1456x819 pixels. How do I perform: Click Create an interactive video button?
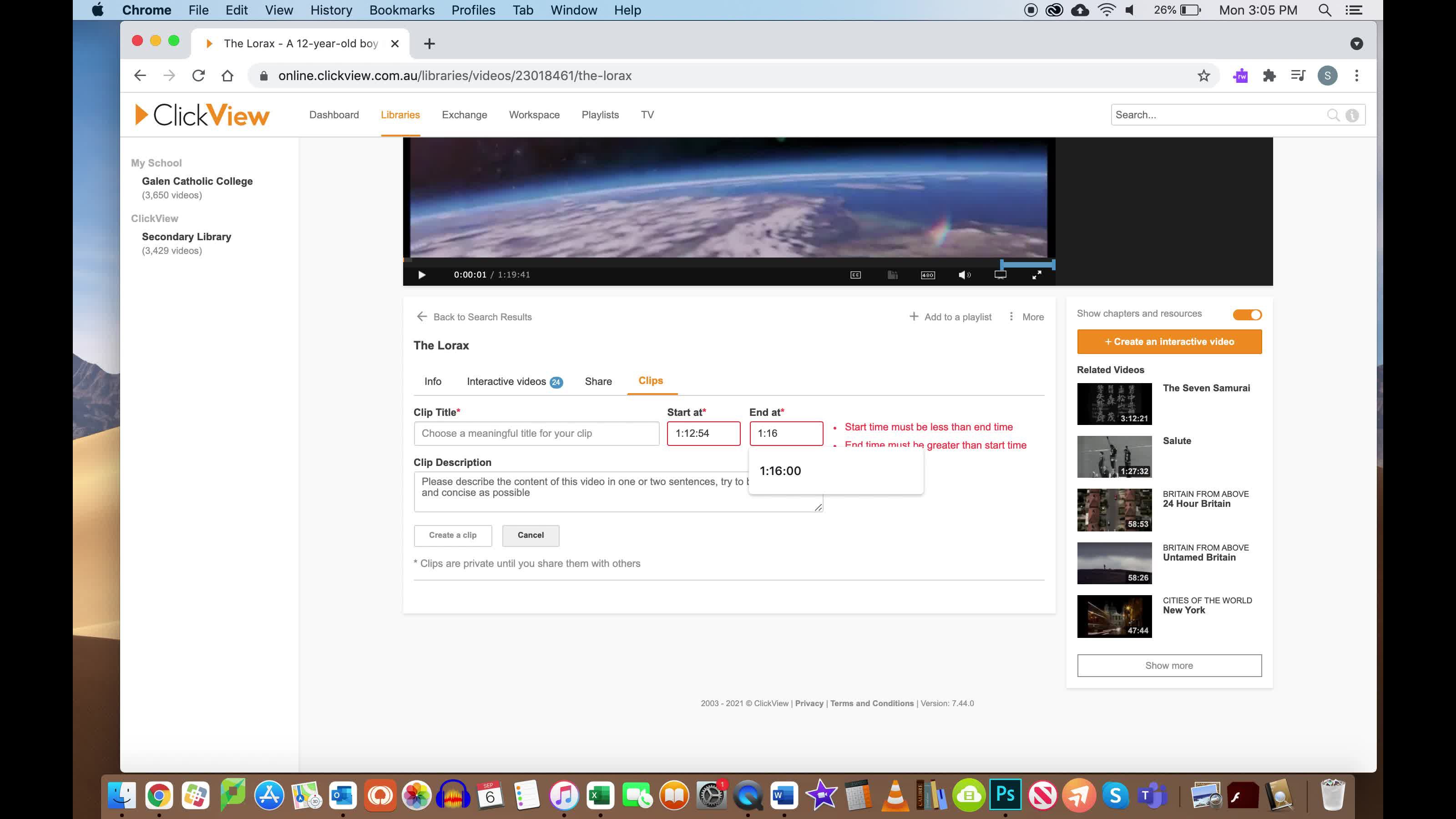click(1169, 342)
